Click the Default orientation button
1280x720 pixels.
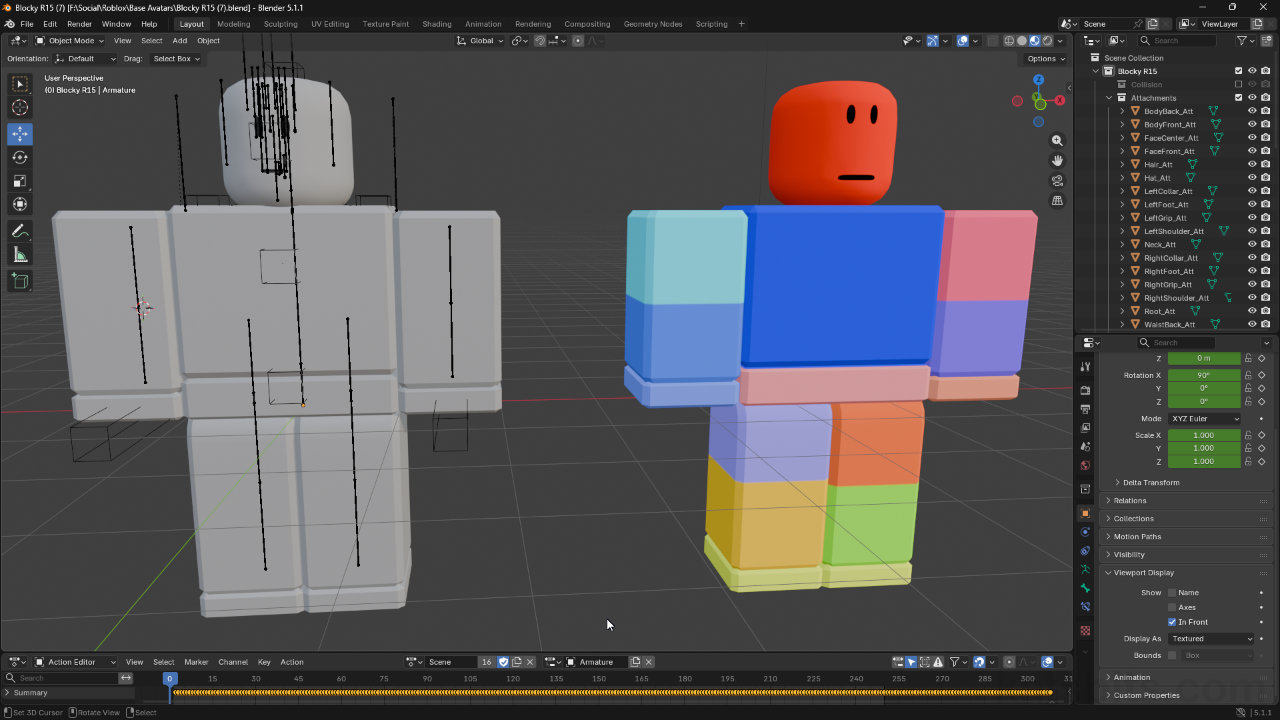pos(85,59)
